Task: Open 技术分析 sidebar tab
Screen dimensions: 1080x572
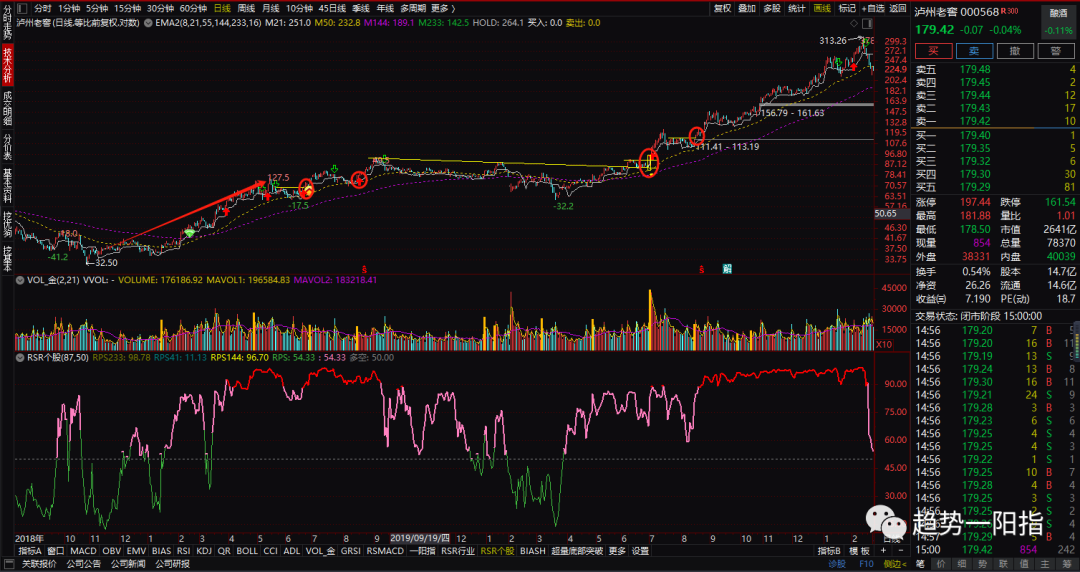Action: [7, 65]
